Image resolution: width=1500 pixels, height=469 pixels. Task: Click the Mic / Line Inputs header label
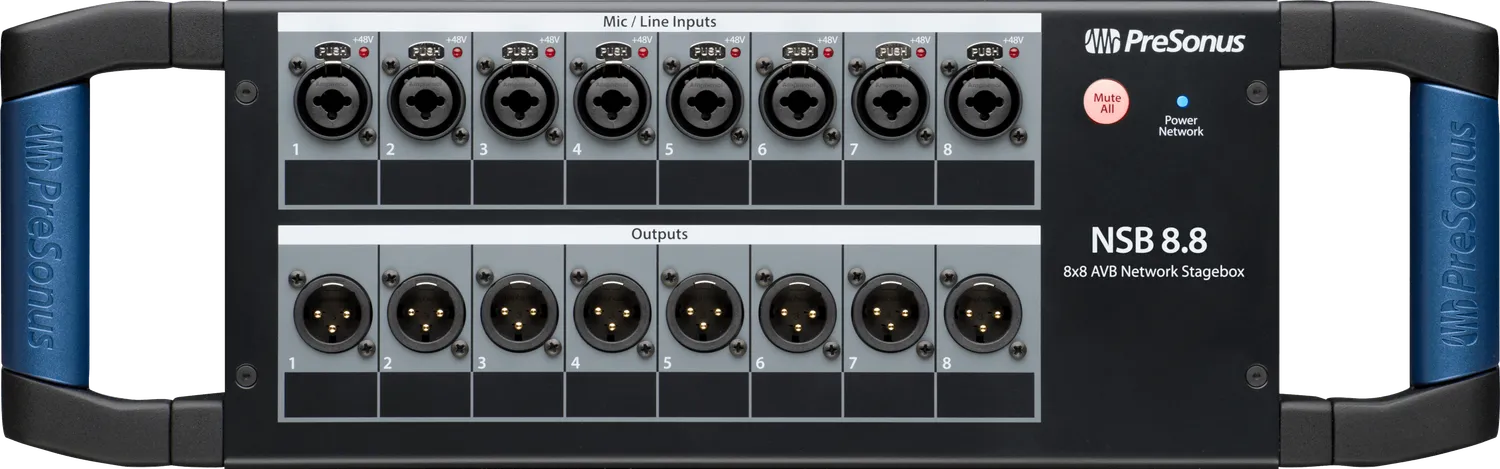coord(659,21)
